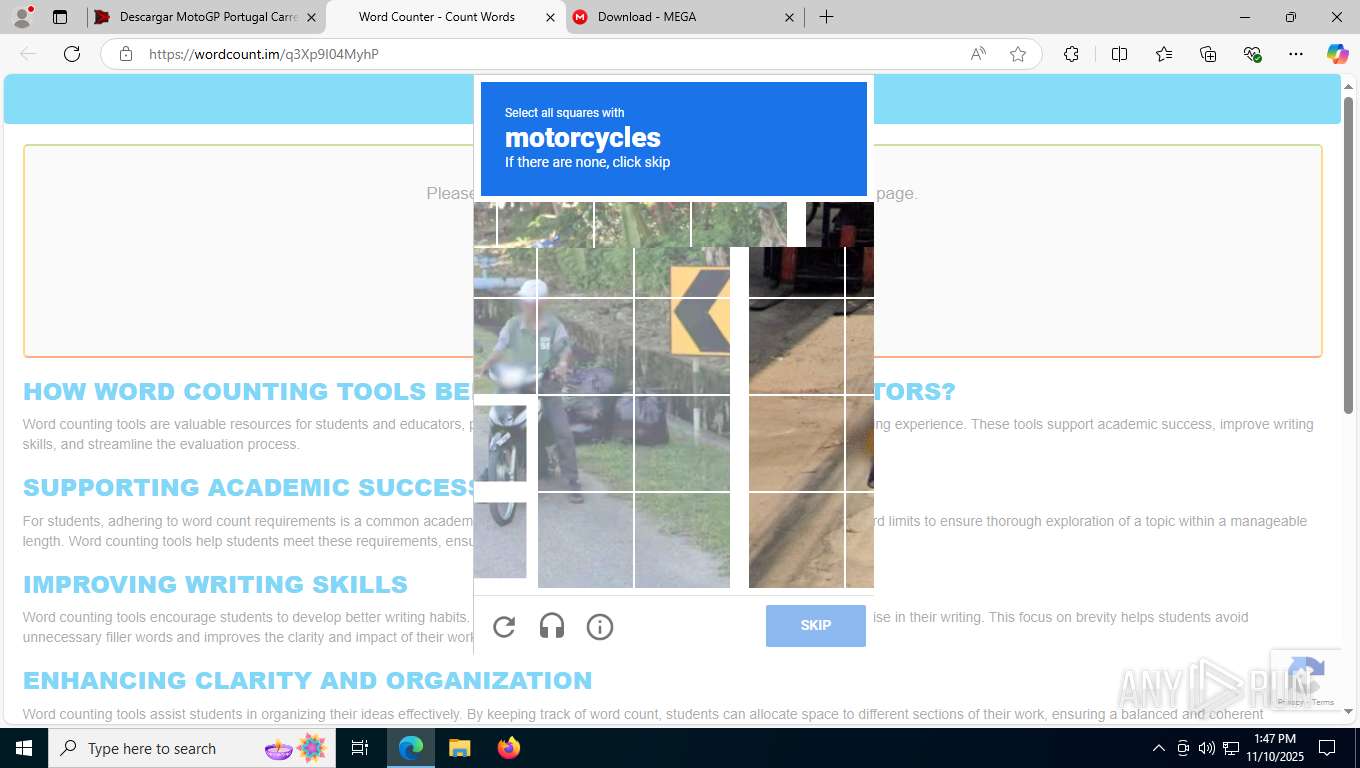Open a new browser tab
The width and height of the screenshot is (1360, 768).
(x=826, y=17)
